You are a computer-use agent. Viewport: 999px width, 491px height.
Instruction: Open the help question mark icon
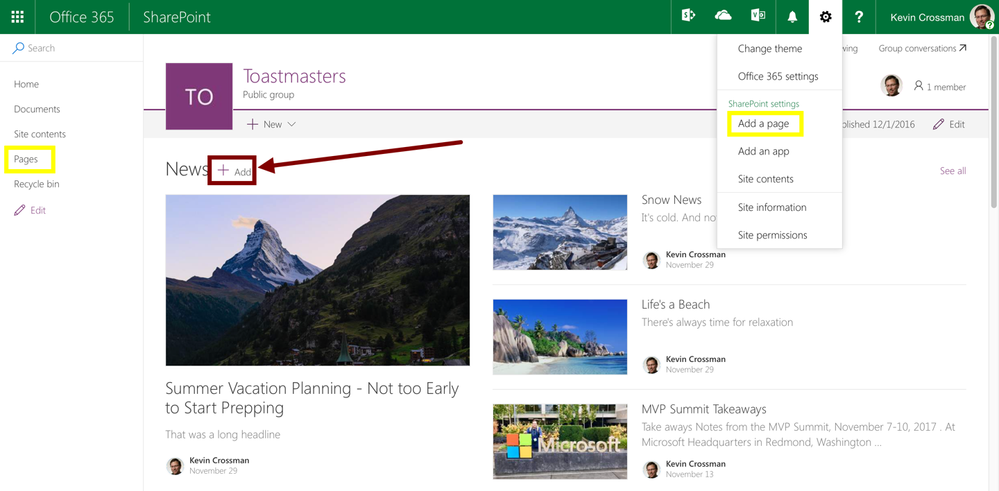(859, 17)
